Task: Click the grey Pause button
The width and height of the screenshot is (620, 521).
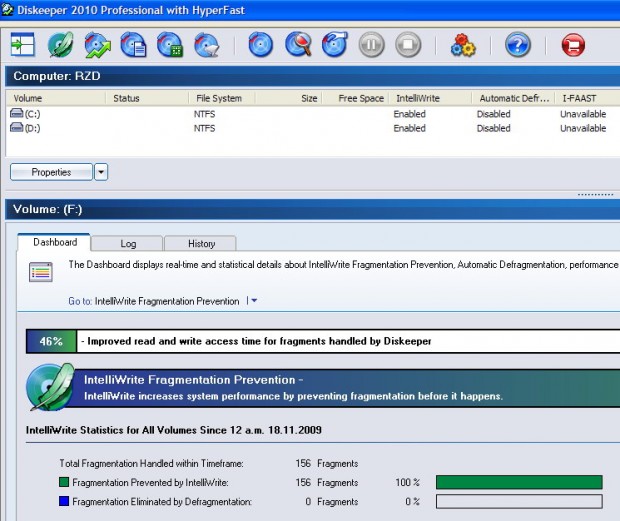Action: point(371,45)
